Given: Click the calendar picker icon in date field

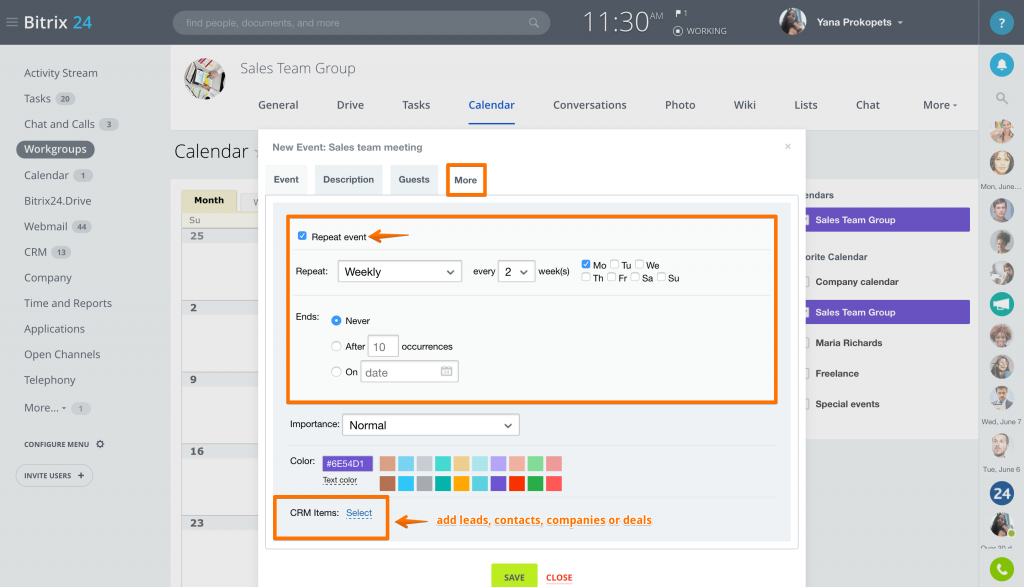Looking at the screenshot, I should pos(446,372).
